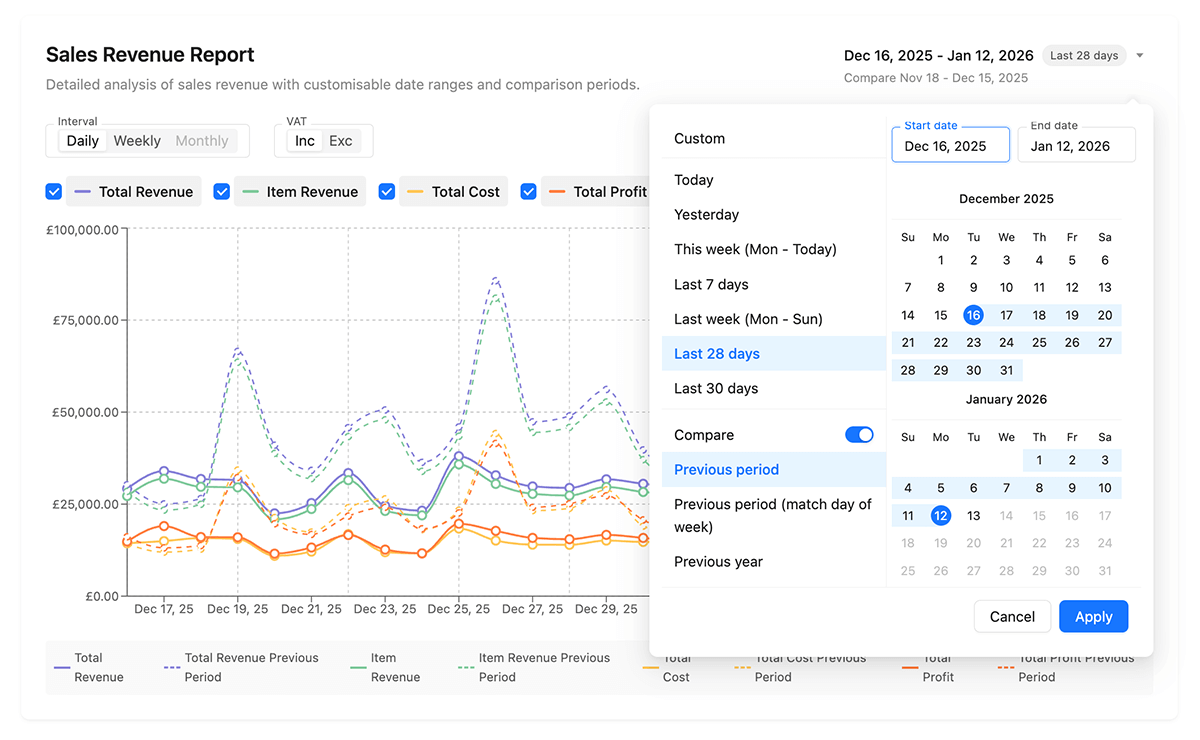Uncheck the Total Cost checkbox

coord(387,192)
